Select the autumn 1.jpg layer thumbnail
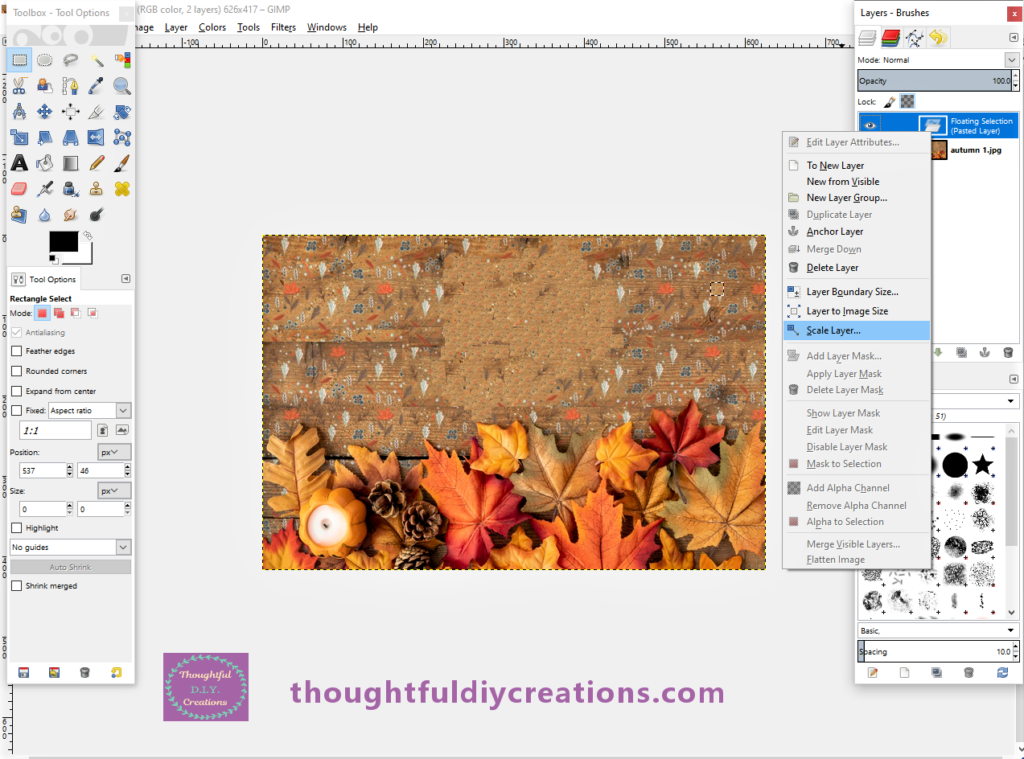 (x=937, y=150)
